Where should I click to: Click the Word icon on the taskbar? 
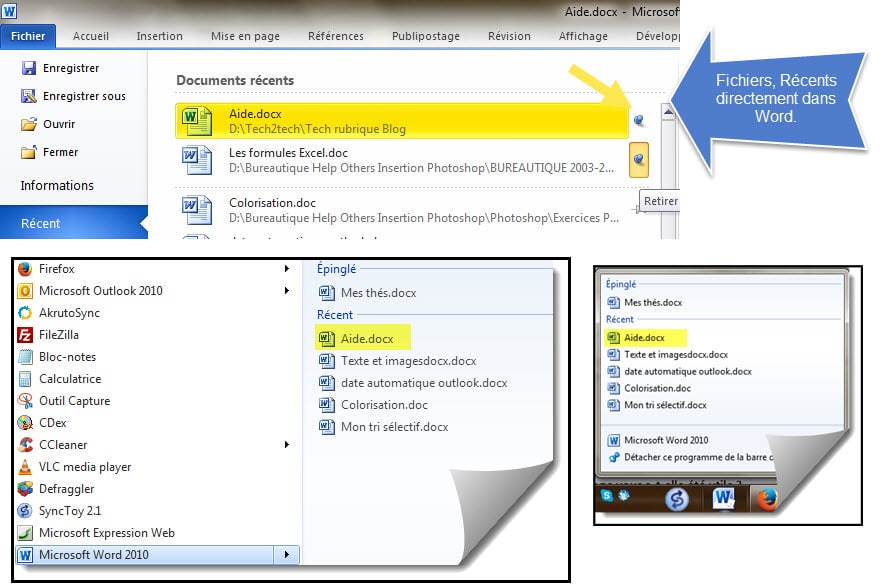tap(723, 498)
